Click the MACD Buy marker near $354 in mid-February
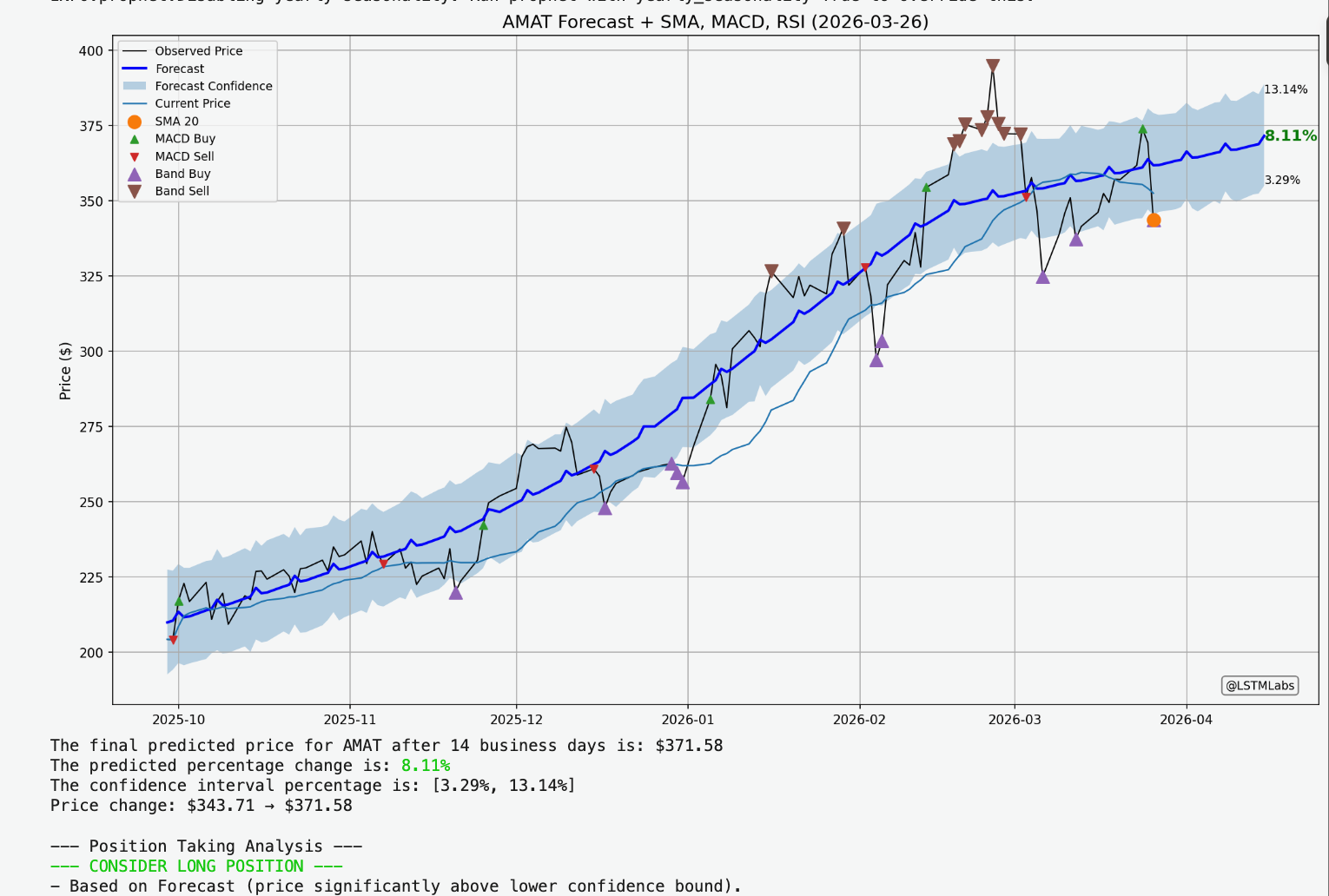This screenshot has width=1329, height=896. pyautogui.click(x=926, y=188)
